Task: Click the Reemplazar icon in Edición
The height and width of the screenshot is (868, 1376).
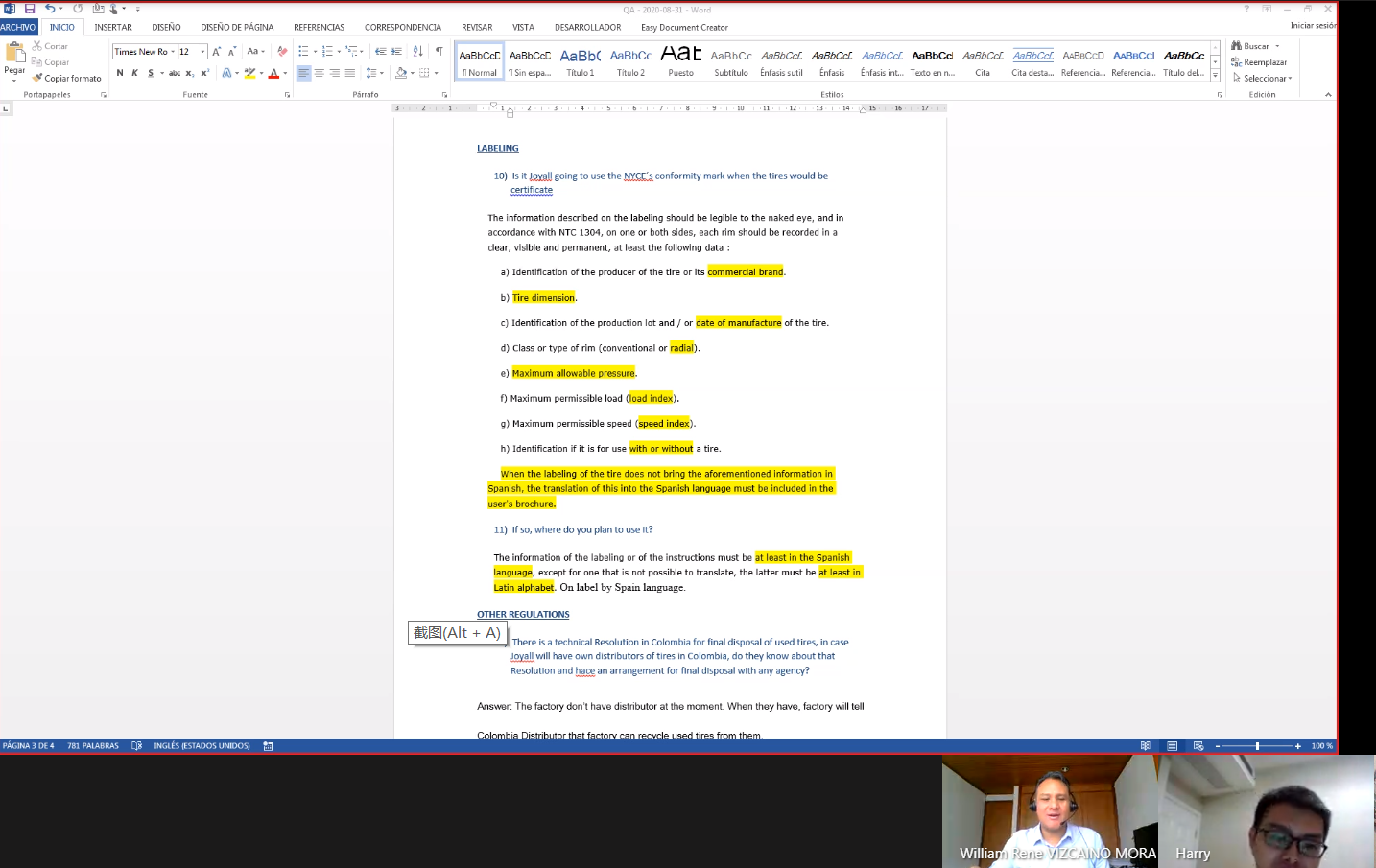Action: (1237, 62)
